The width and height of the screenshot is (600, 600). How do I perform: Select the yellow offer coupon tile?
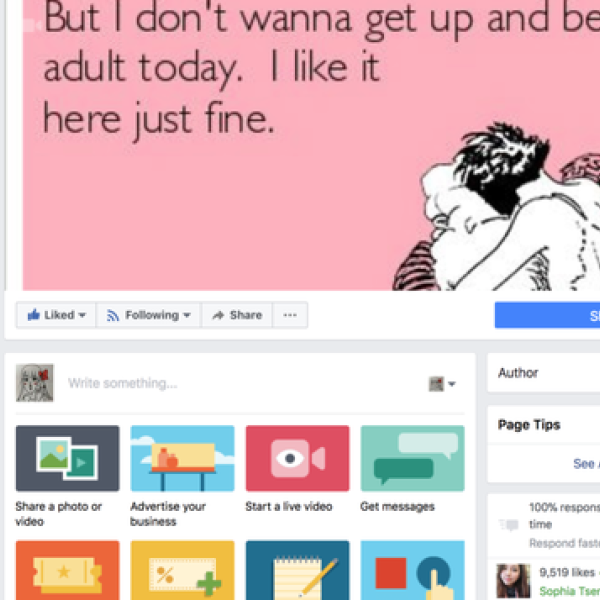(x=182, y=570)
